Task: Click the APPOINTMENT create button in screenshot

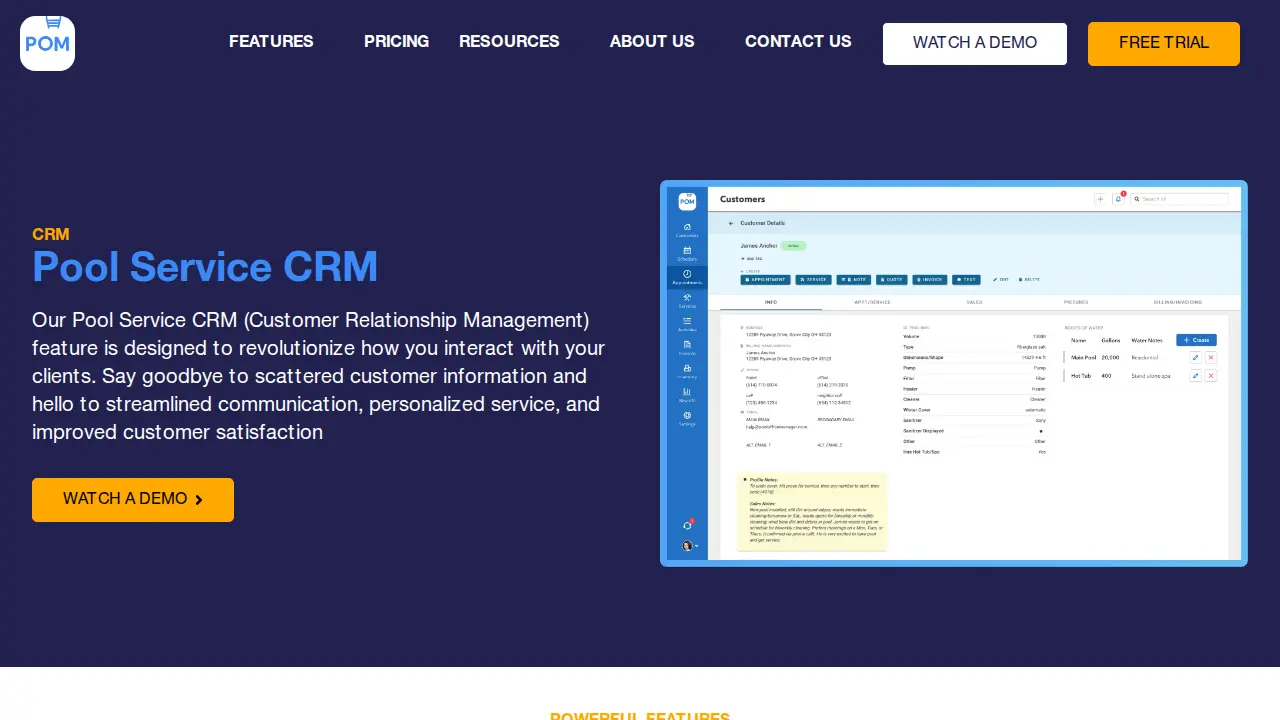Action: point(766,280)
